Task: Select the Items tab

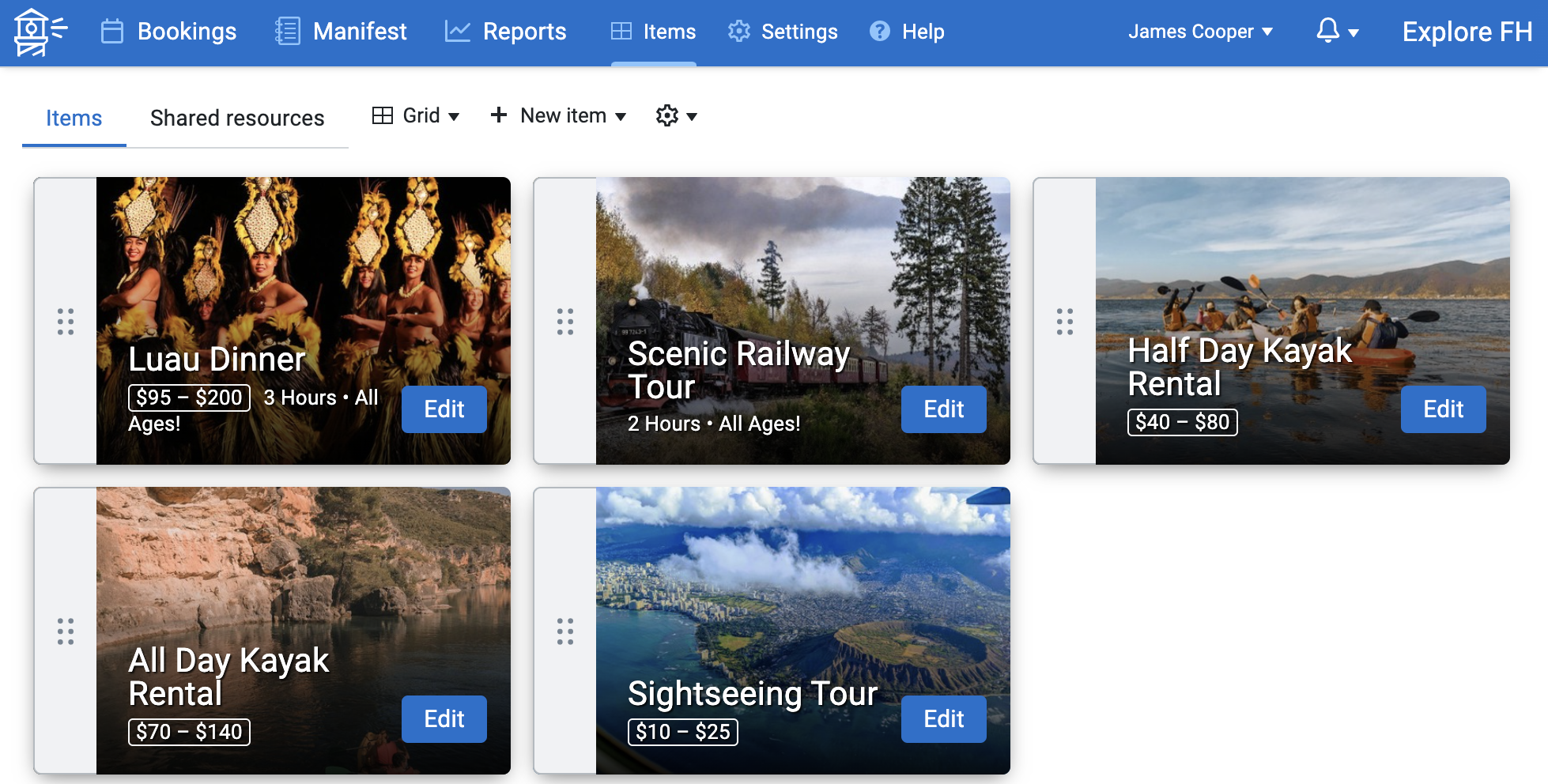Action: (x=73, y=118)
